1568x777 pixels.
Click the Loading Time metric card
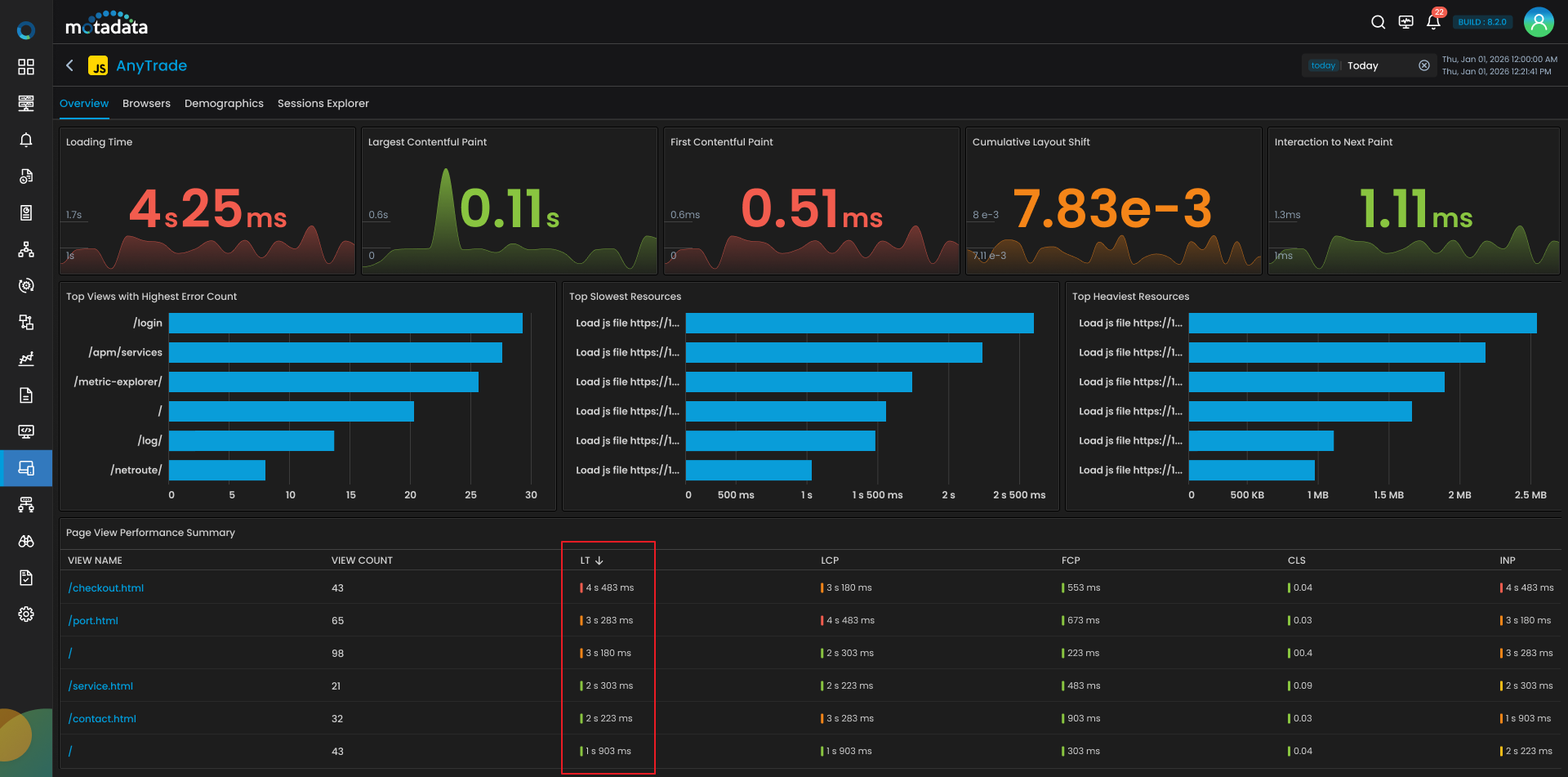207,201
